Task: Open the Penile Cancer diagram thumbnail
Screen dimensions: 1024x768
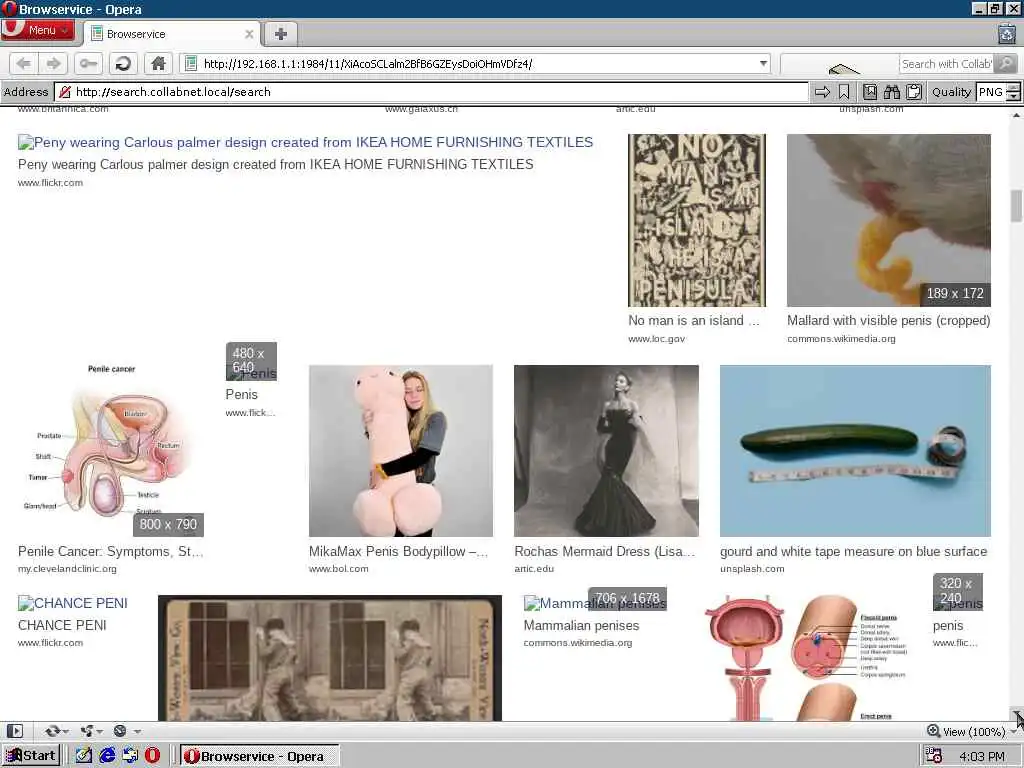Action: tap(111, 451)
